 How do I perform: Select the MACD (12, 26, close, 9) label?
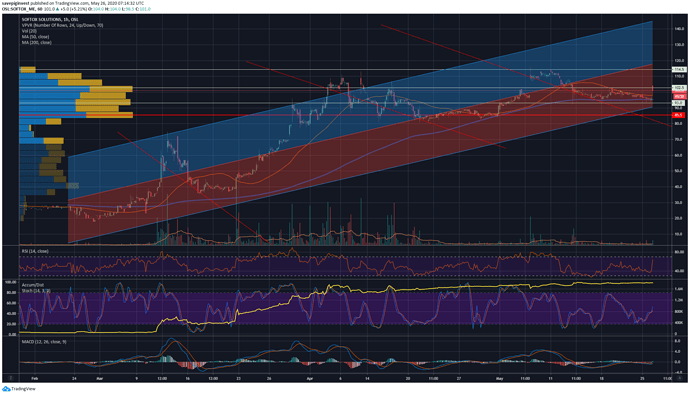pos(44,342)
